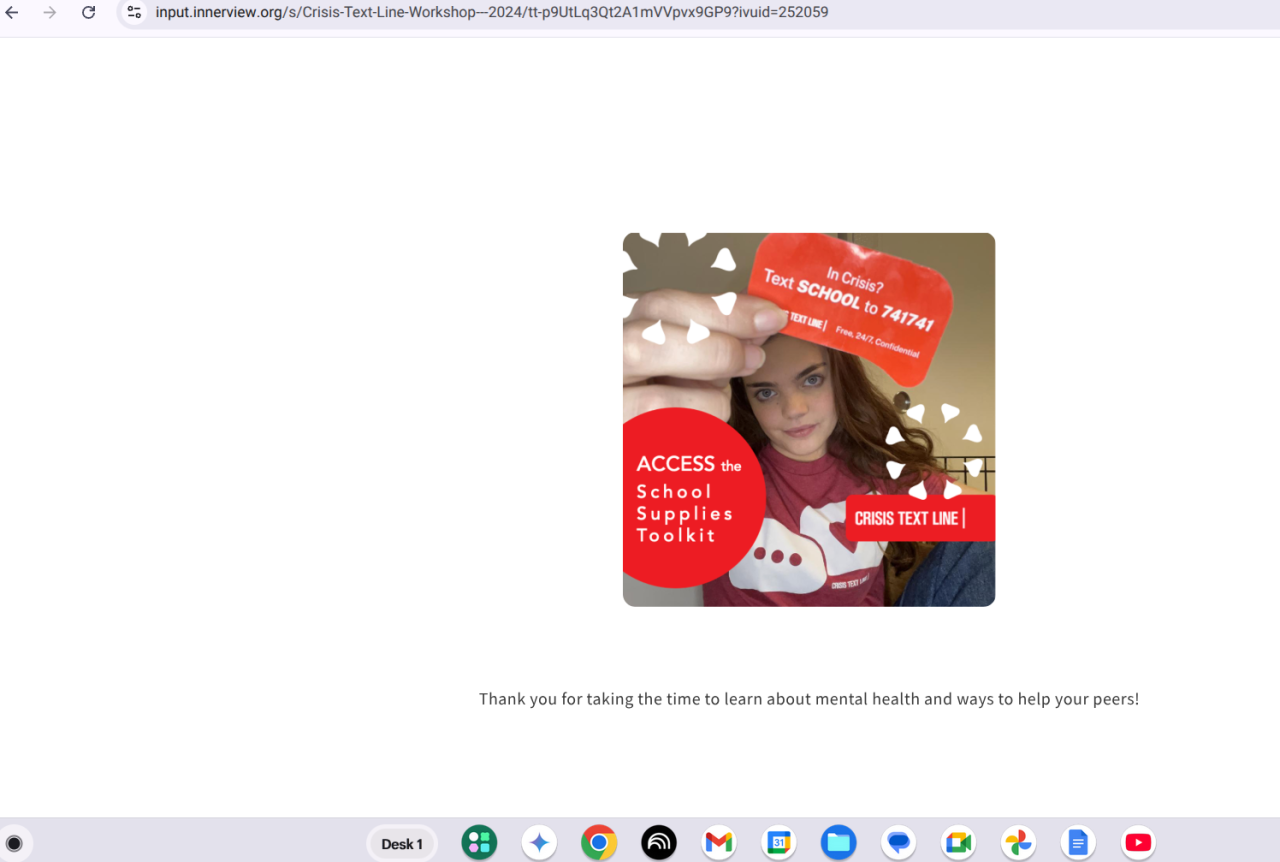
Task: Open the Messages app from shelf
Action: tap(899, 843)
